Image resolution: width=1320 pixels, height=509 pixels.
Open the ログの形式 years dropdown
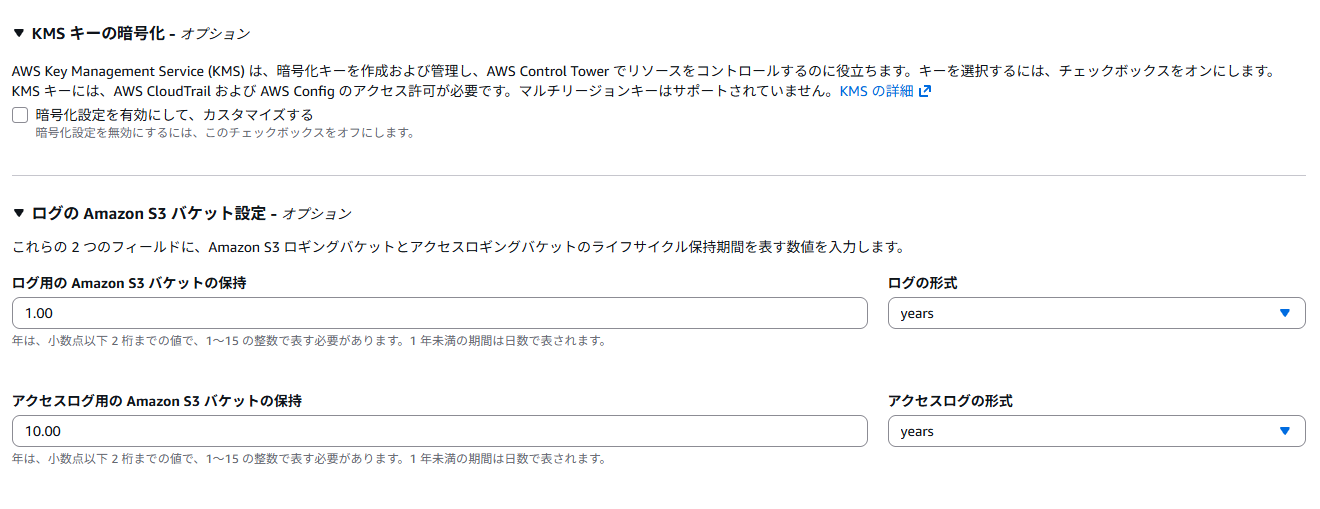pos(1096,313)
